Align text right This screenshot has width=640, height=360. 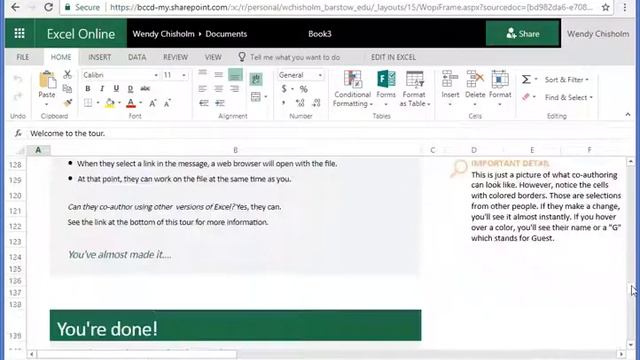click(x=235, y=89)
